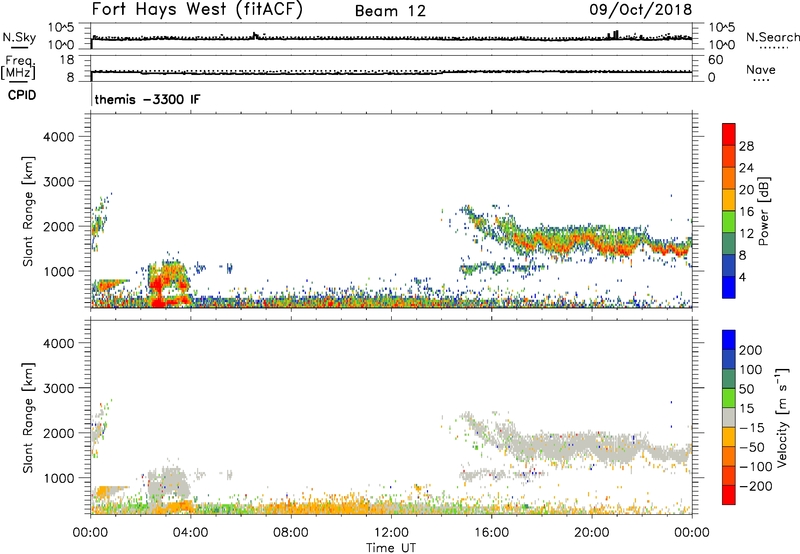
Task: Pick the gray segment of velocity colorbar
Action: 729,418
